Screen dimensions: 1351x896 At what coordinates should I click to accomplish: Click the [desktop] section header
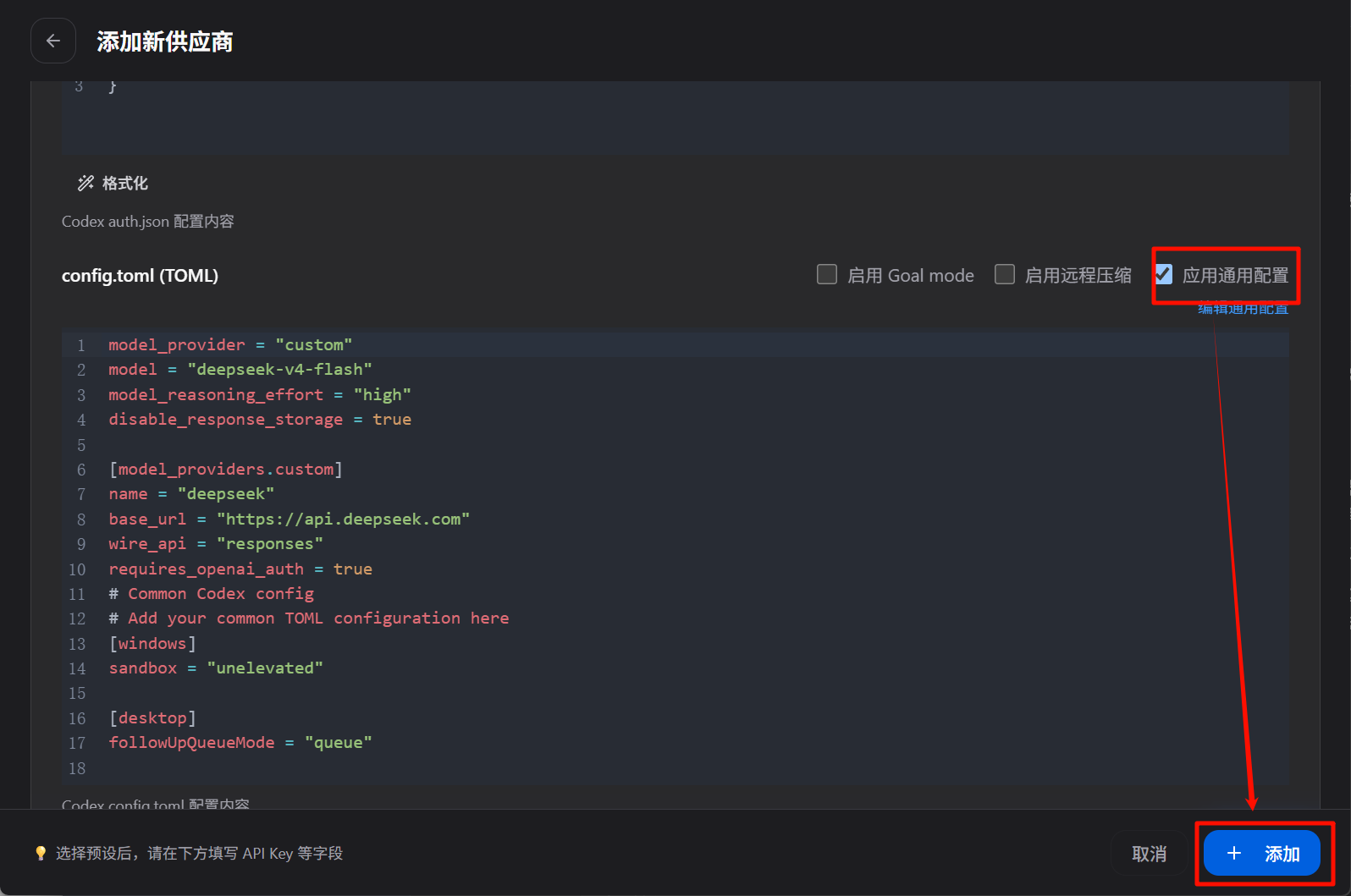152,717
